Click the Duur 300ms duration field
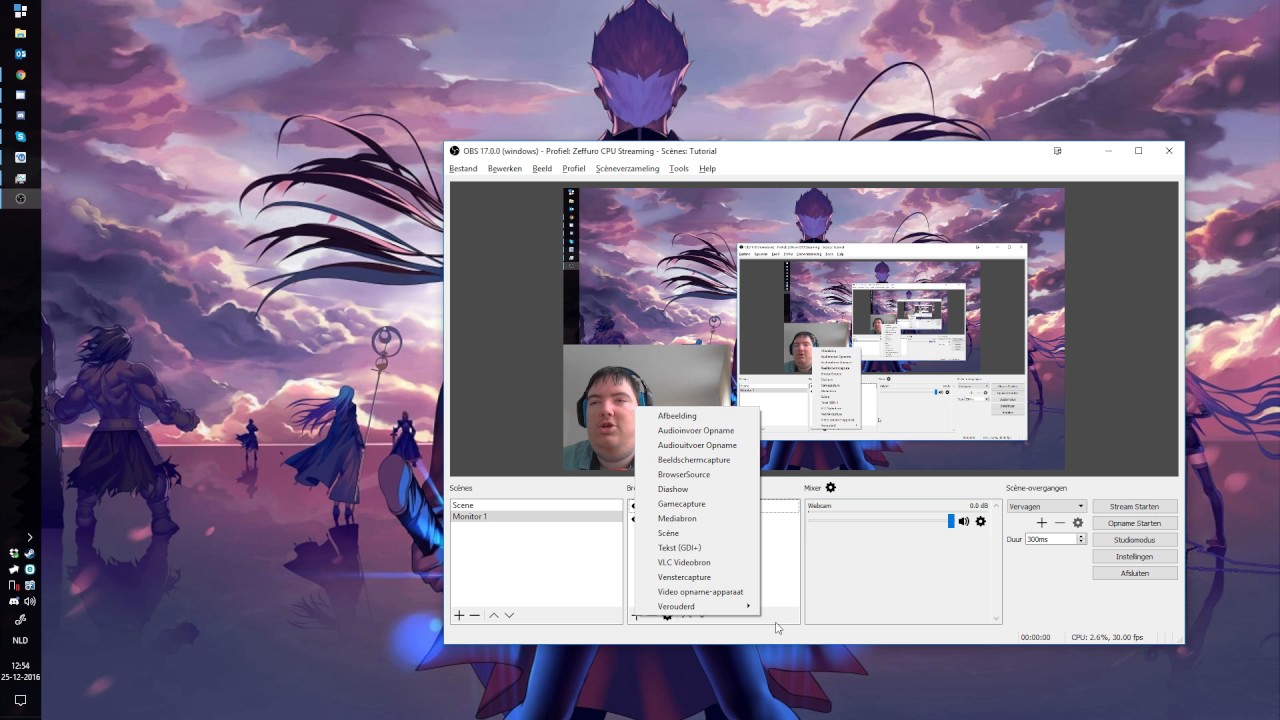The height and width of the screenshot is (720, 1280). click(x=1050, y=539)
